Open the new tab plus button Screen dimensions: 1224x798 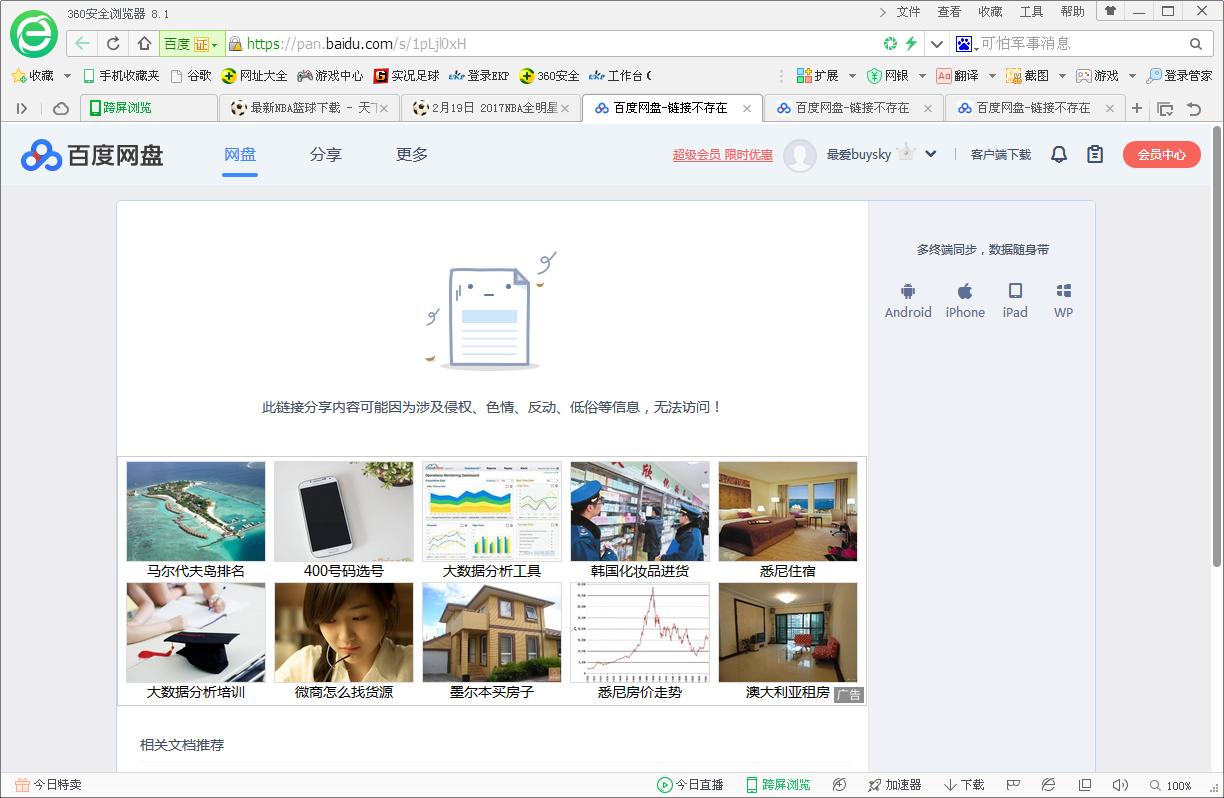coord(1137,108)
